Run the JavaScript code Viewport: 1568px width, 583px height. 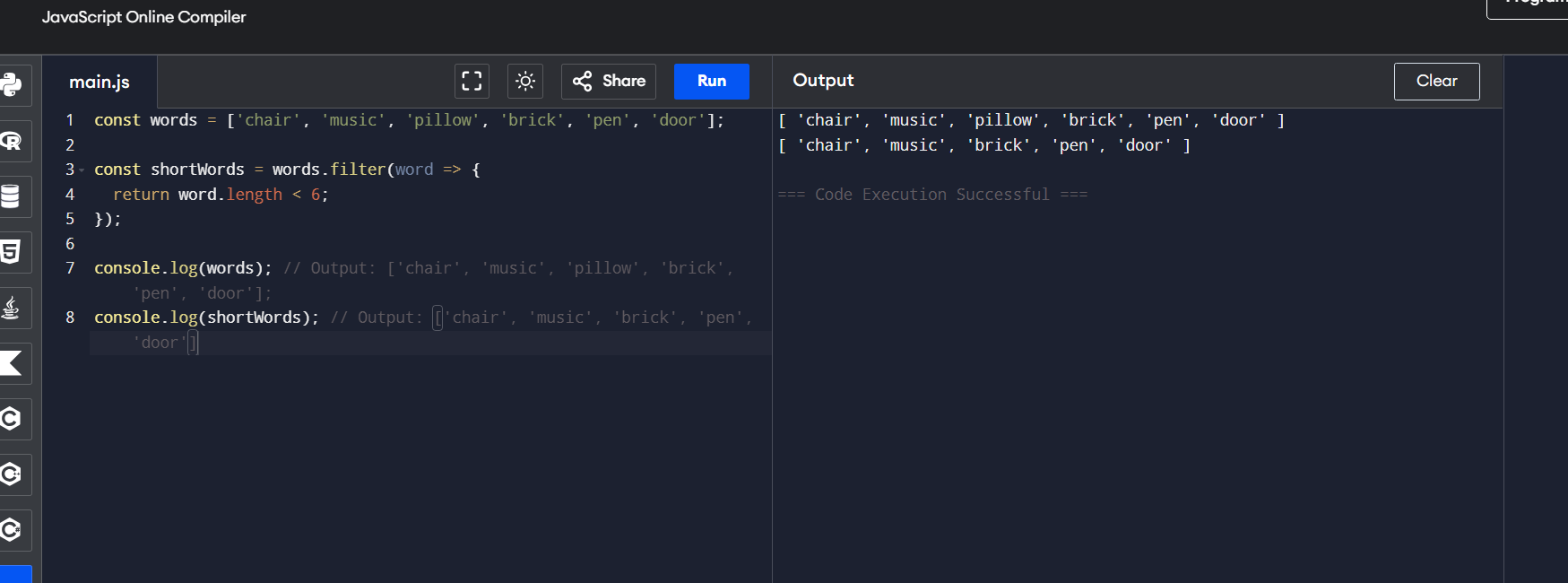(x=711, y=82)
